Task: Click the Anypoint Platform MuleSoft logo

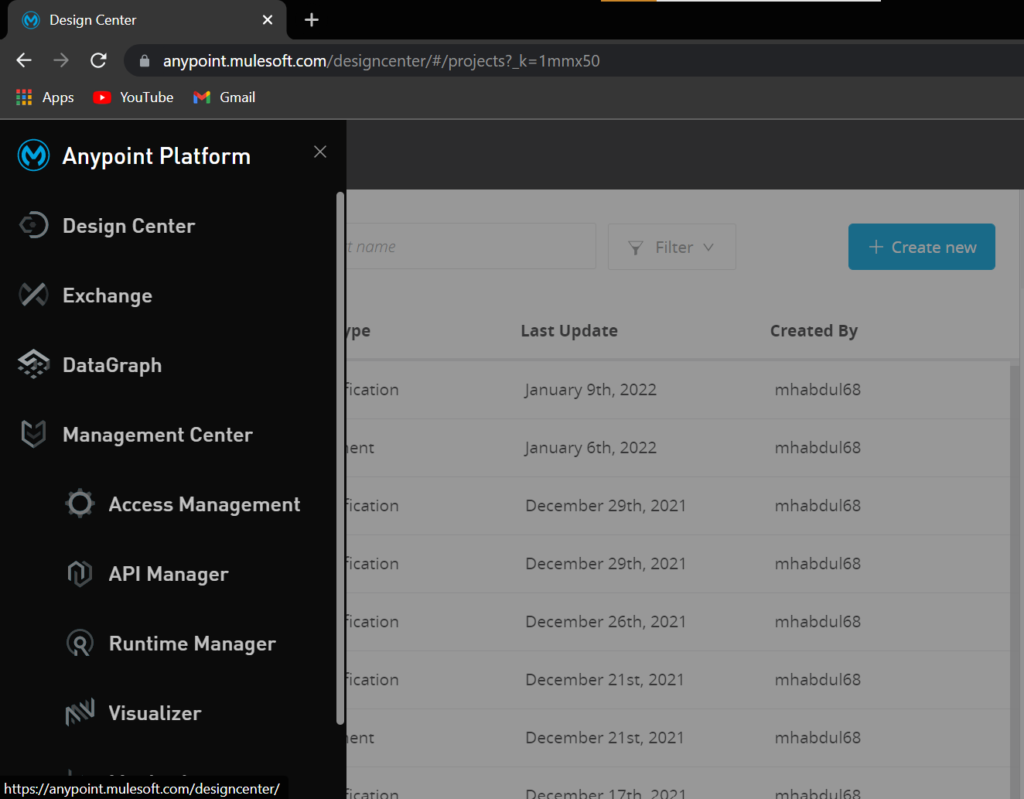Action: (33, 155)
